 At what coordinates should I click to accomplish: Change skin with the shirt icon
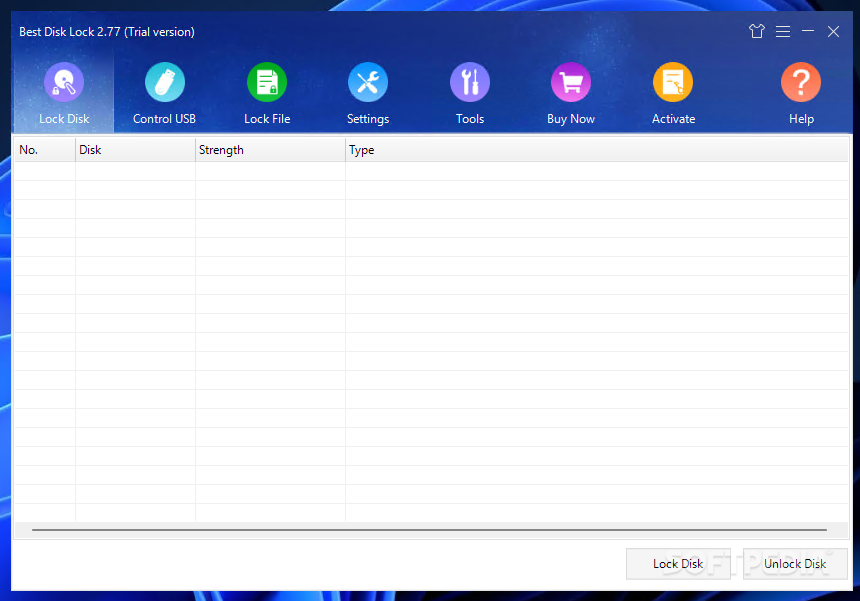point(757,31)
